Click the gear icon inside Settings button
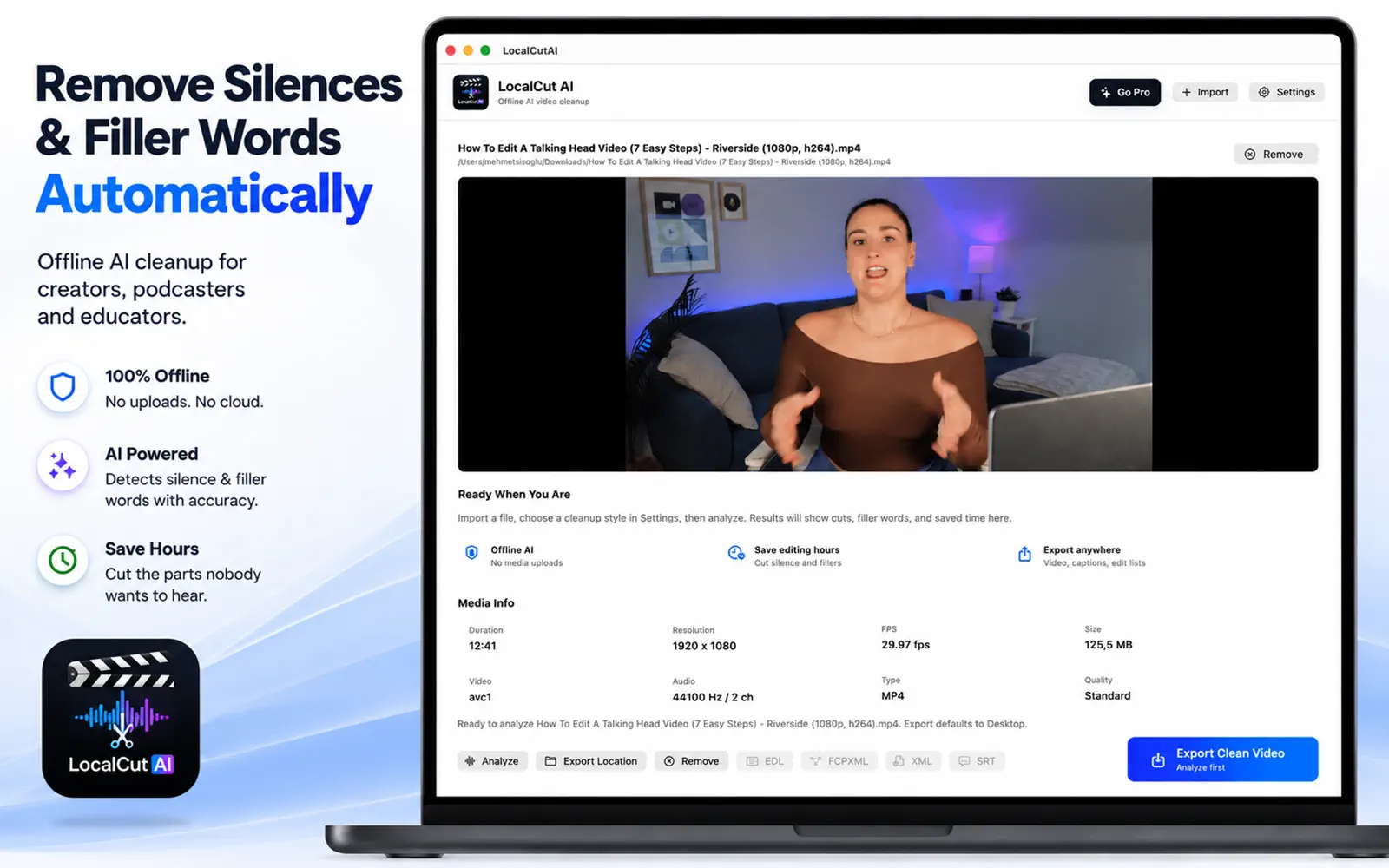 pos(1264,92)
